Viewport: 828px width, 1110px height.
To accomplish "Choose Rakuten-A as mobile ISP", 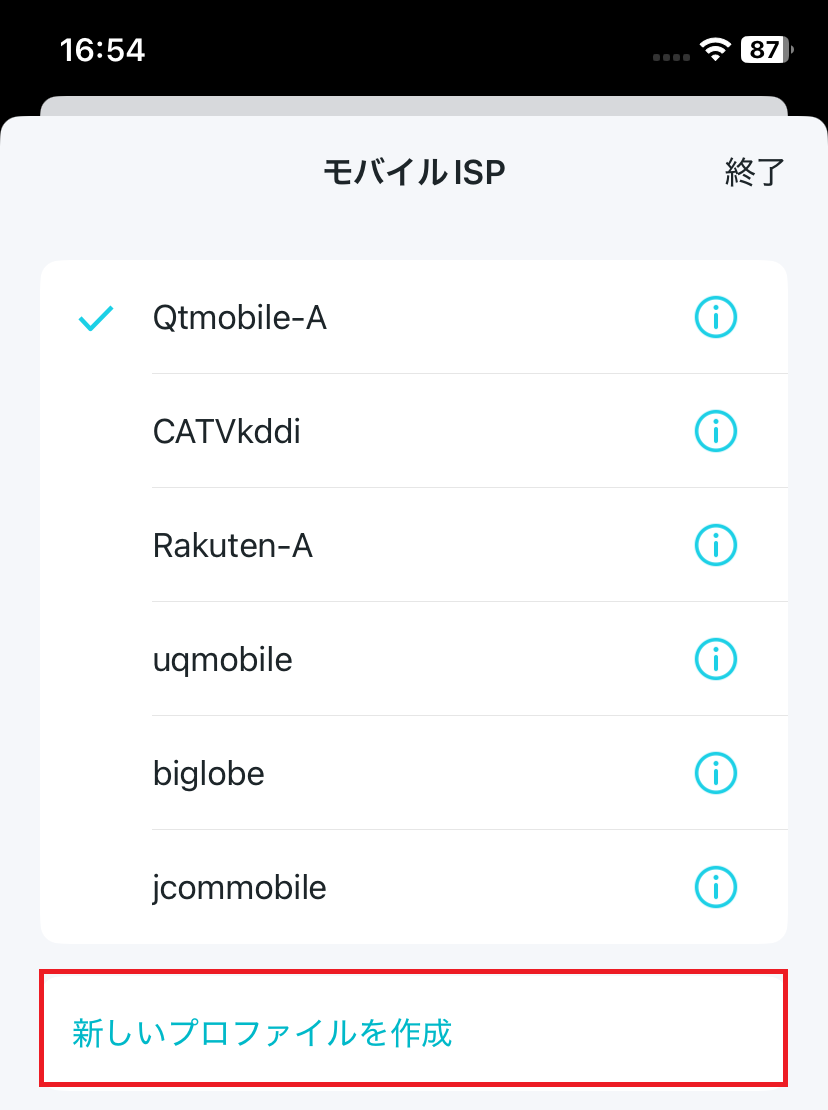I will coord(414,545).
